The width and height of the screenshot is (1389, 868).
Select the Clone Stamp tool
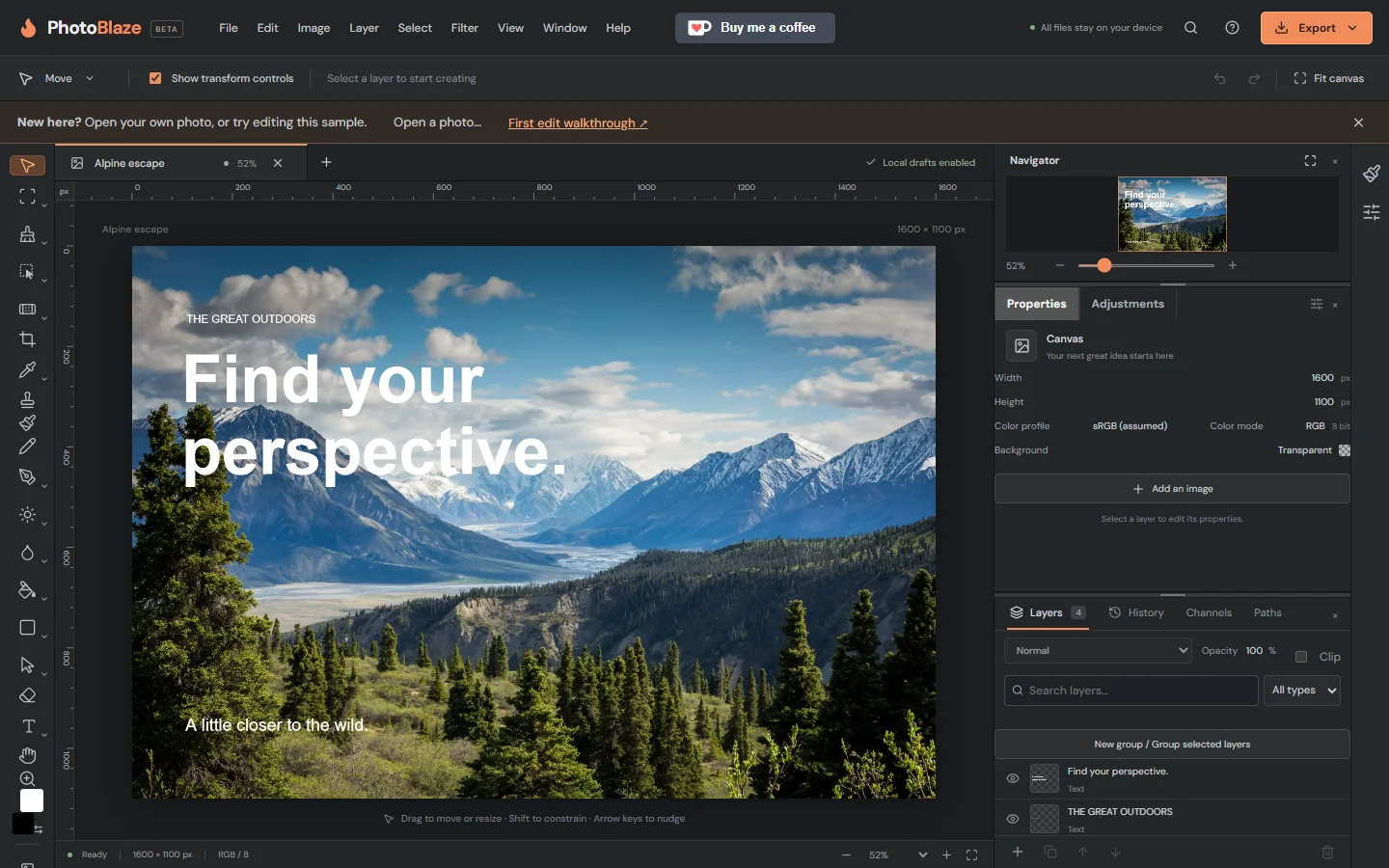pos(27,399)
